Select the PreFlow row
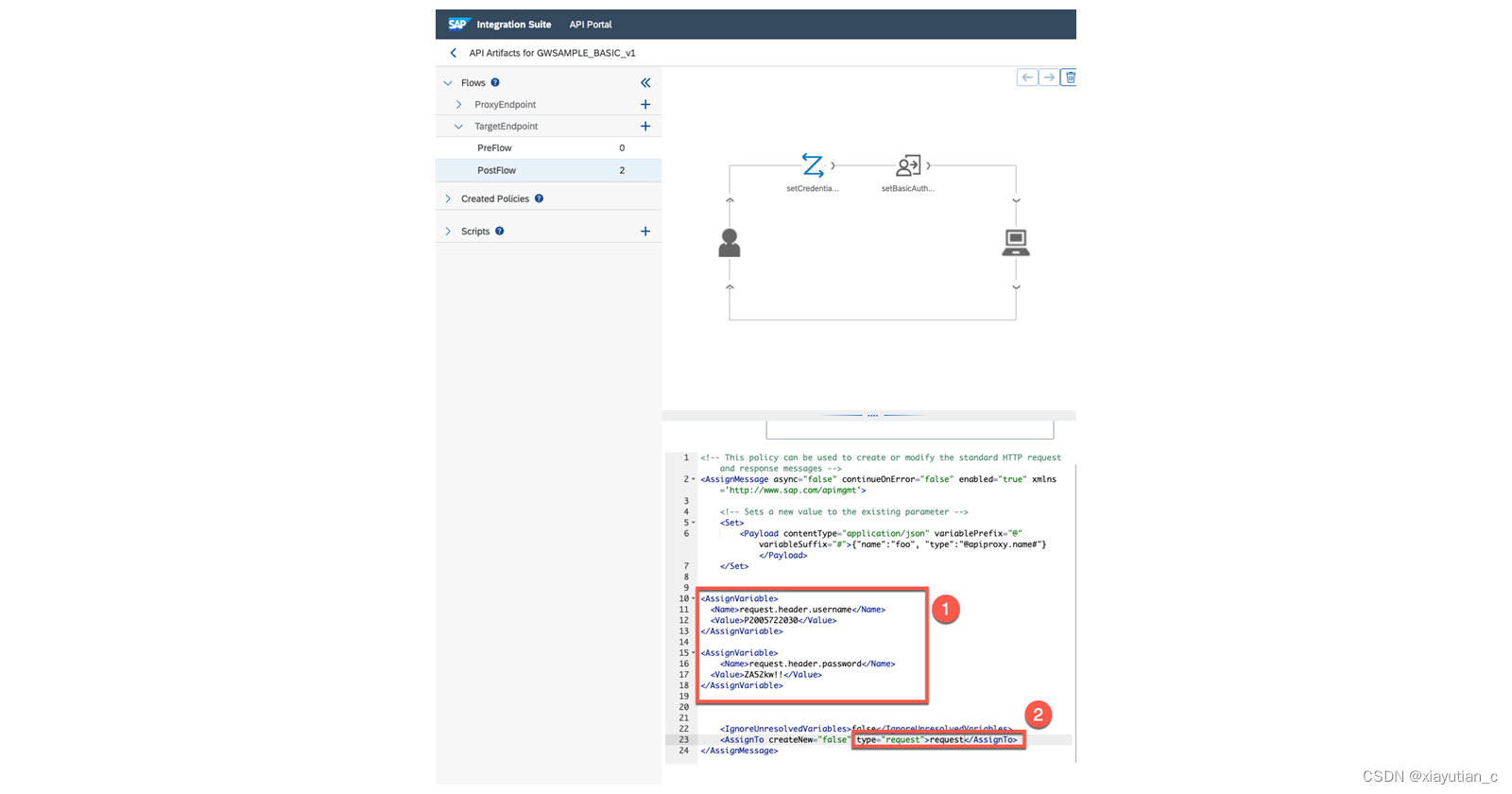The height and width of the screenshot is (794, 1512). pyautogui.click(x=548, y=148)
